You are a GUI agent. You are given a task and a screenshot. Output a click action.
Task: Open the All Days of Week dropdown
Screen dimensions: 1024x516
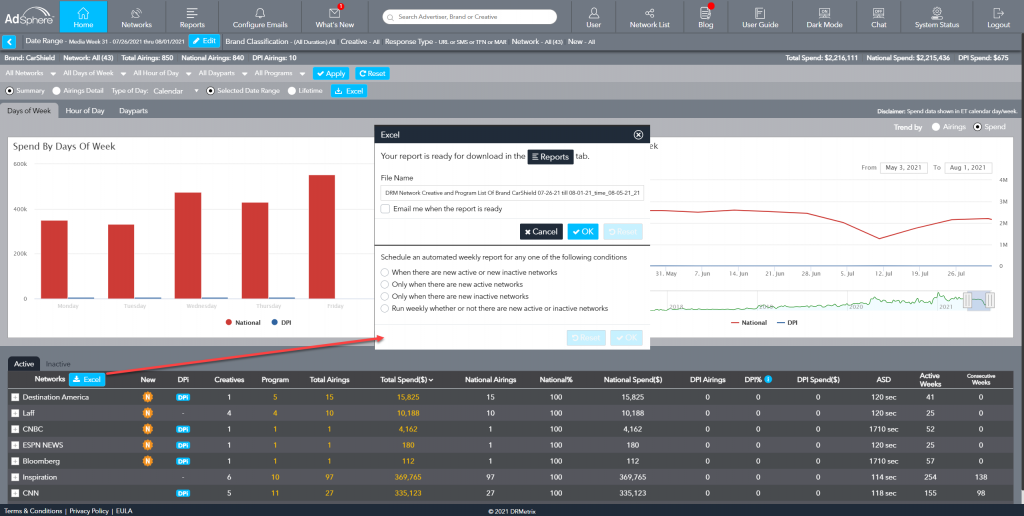point(93,73)
